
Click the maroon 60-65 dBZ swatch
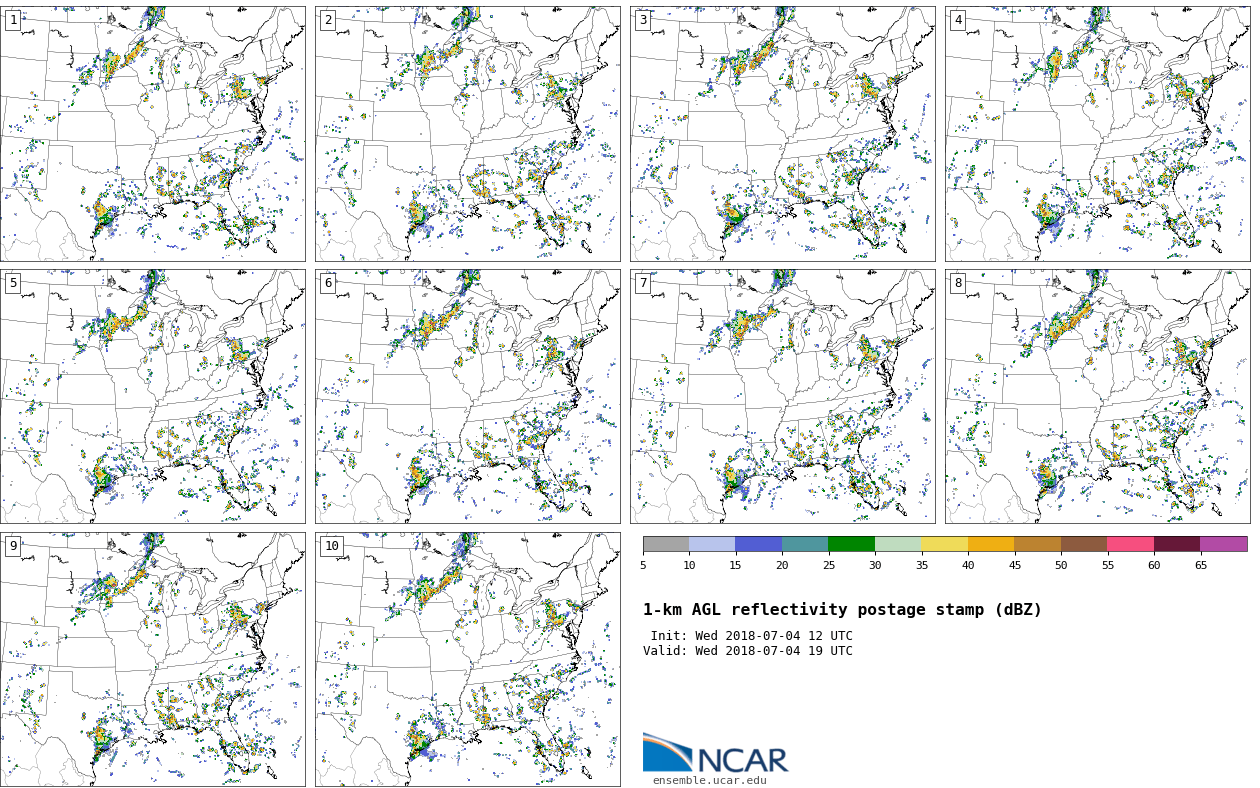[x=1177, y=544]
